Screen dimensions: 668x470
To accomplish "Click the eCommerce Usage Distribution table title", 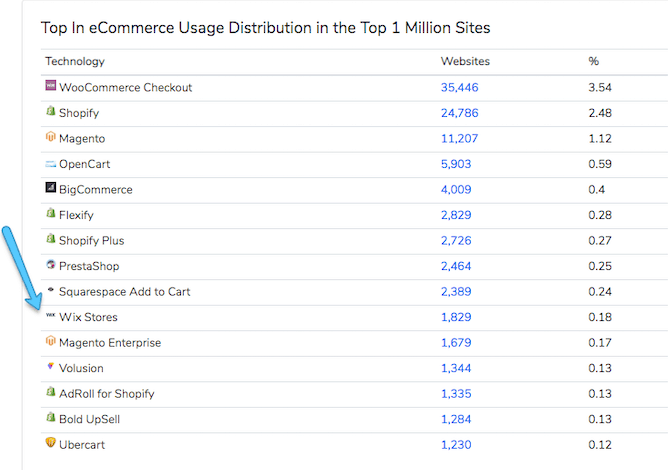I will [x=265, y=28].
